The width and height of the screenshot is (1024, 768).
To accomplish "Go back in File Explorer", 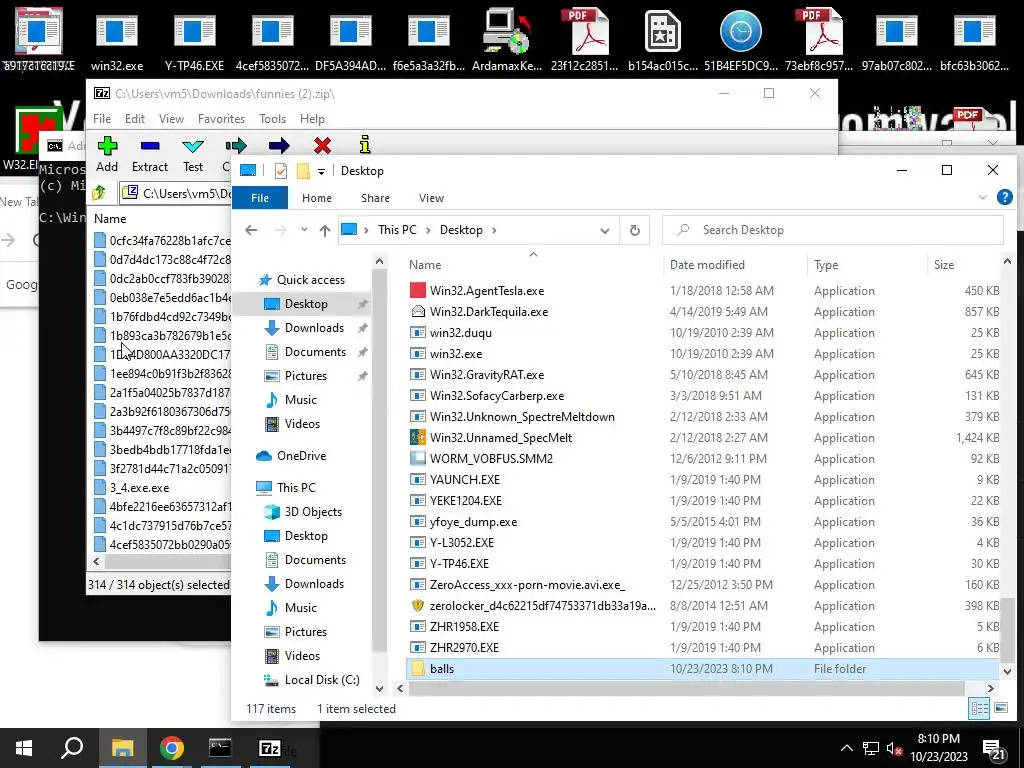I will [x=251, y=230].
